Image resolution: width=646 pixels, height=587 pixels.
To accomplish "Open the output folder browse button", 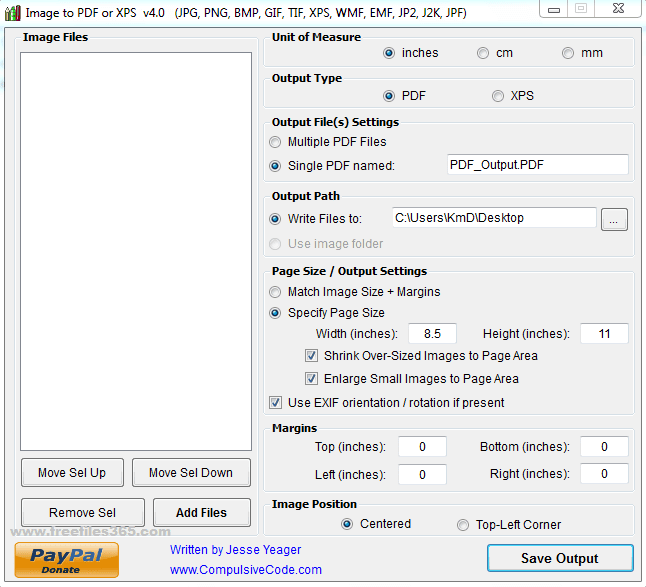I will (614, 219).
